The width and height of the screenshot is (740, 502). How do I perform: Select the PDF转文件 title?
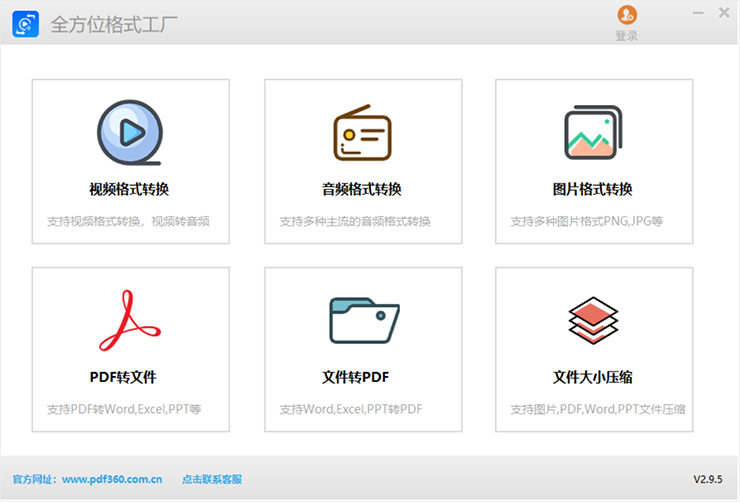coord(123,377)
